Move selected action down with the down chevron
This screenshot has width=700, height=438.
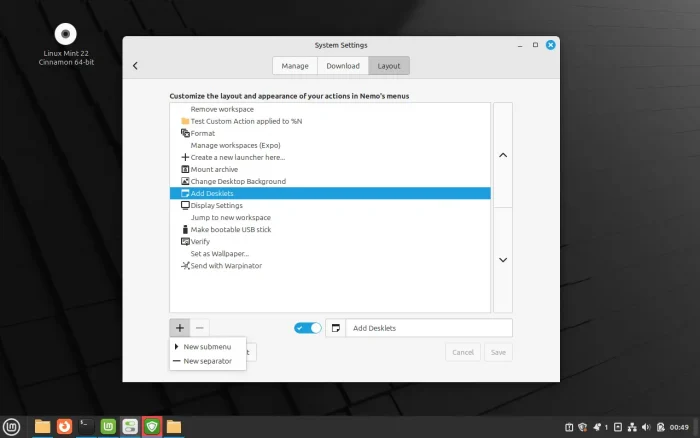click(503, 260)
